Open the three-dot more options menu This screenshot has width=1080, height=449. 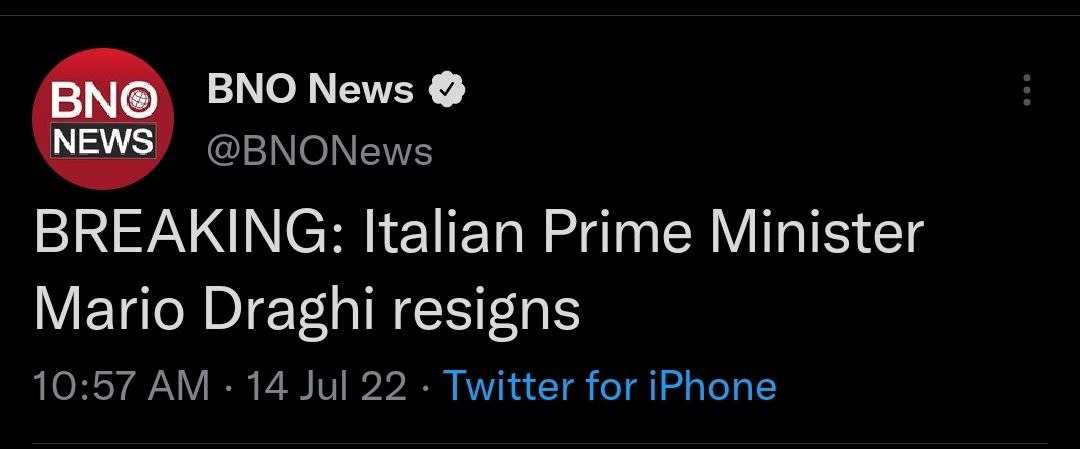click(x=1025, y=90)
